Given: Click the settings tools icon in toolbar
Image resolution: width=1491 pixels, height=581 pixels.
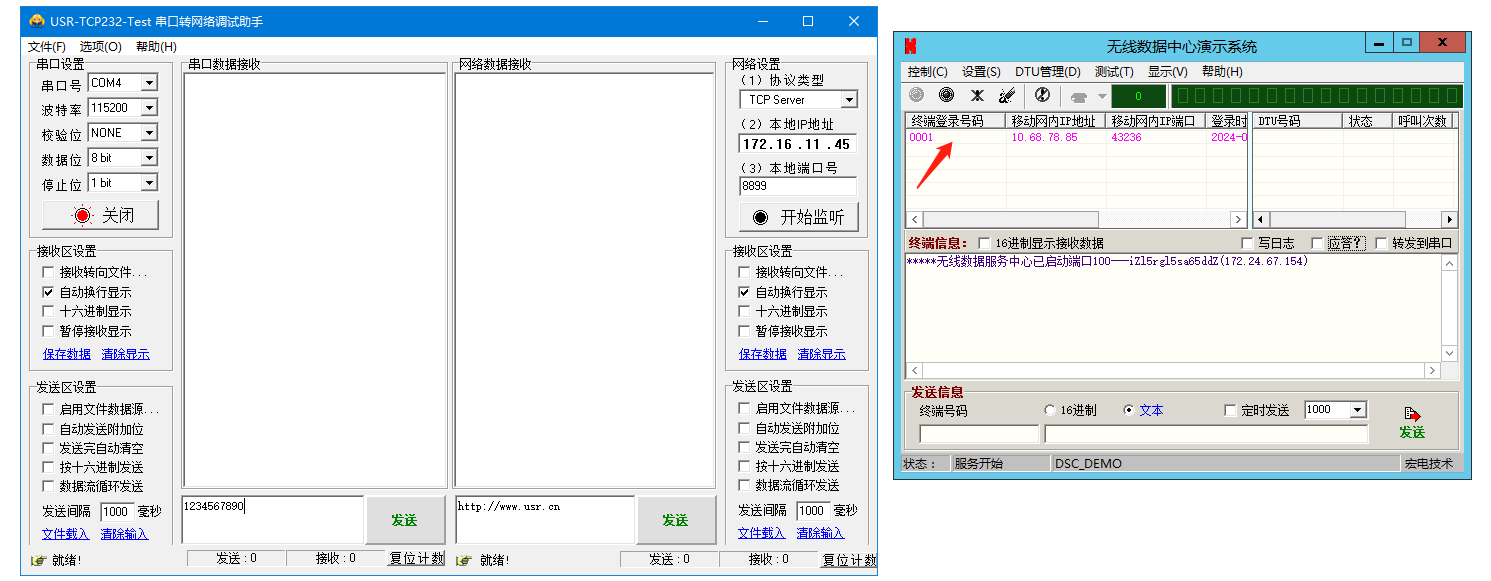Looking at the screenshot, I should [977, 95].
